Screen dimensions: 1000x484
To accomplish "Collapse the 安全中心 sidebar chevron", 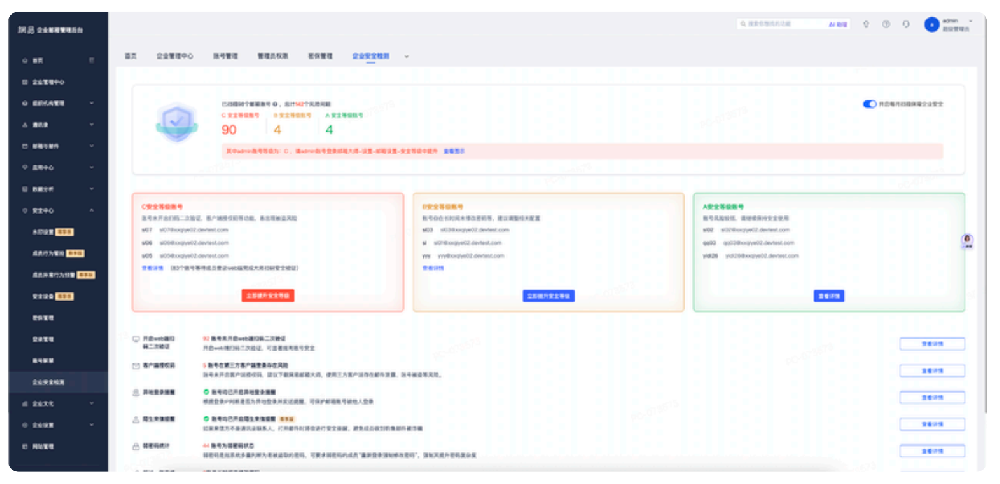I will pos(92,210).
